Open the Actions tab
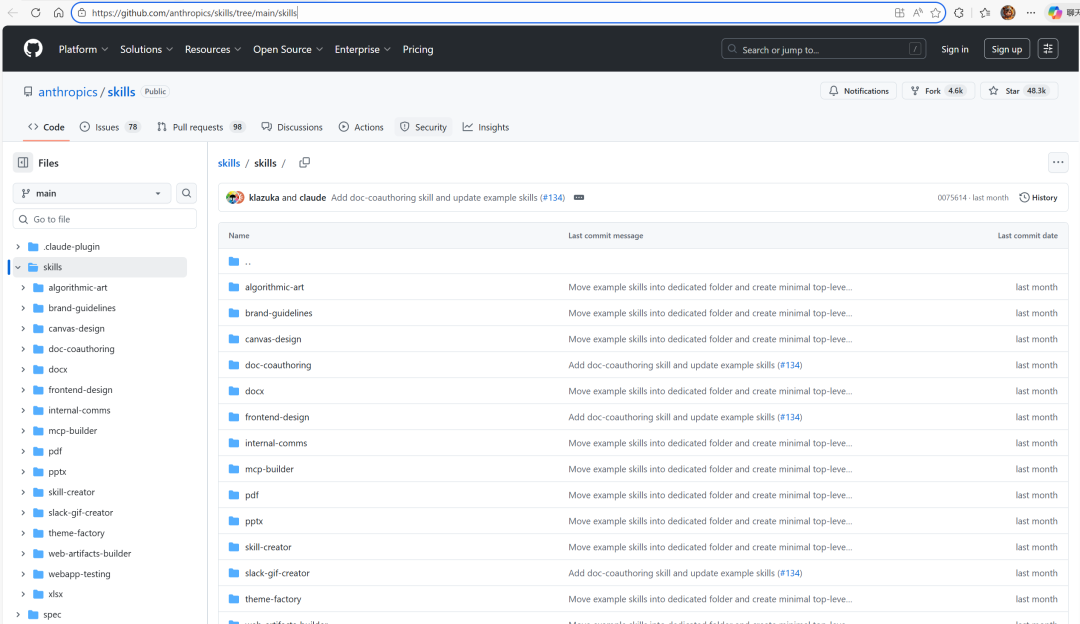Viewport: 1080px width, 624px height. pyautogui.click(x=361, y=127)
